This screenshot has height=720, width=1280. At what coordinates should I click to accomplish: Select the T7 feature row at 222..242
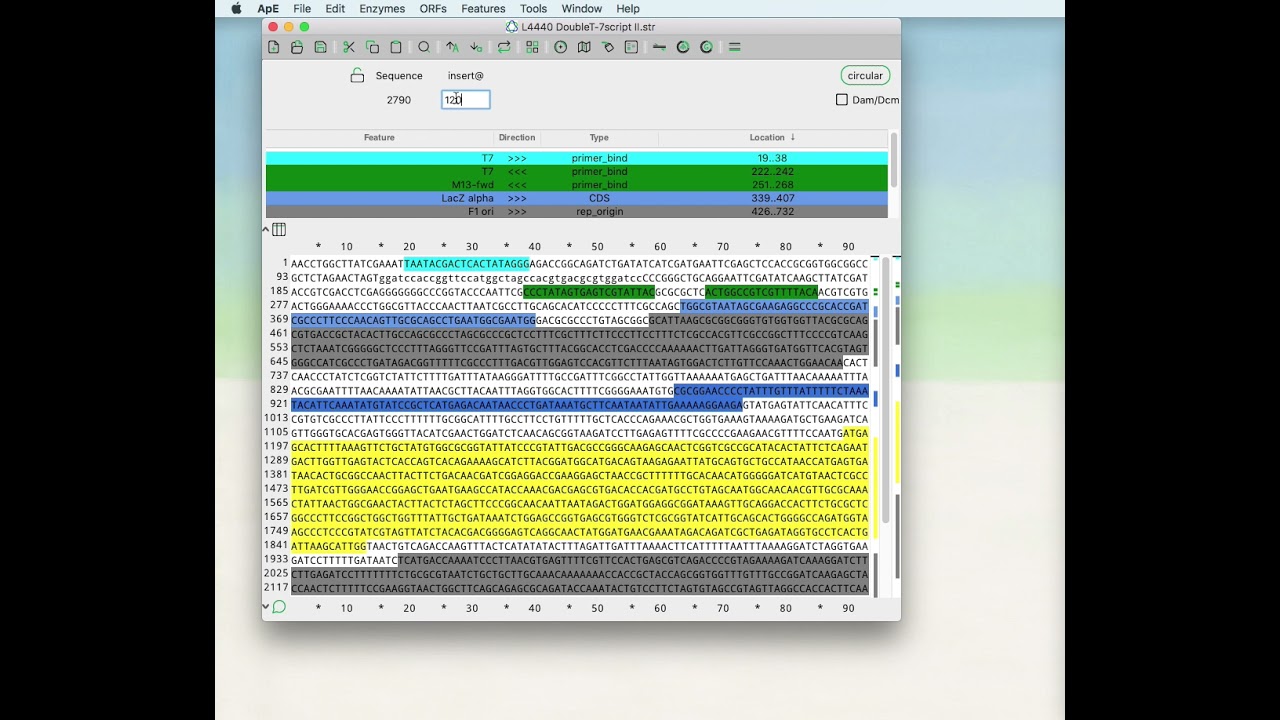[x=577, y=172]
